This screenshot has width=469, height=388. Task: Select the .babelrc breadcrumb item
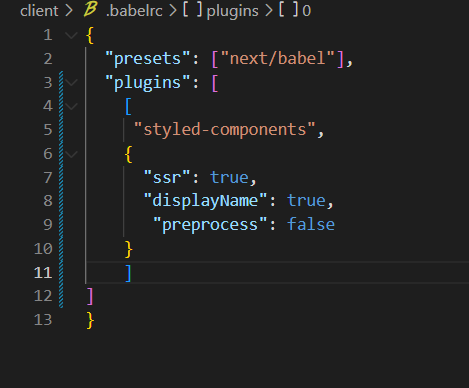coord(134,11)
